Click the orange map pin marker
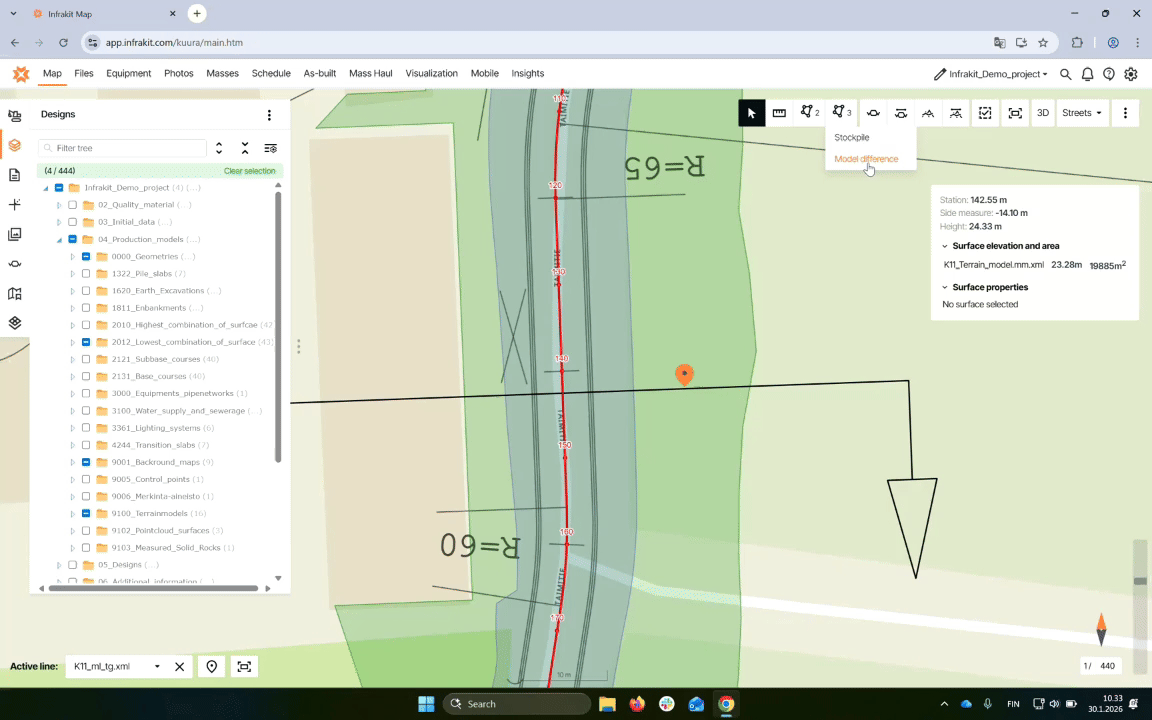The width and height of the screenshot is (1152, 720). click(684, 375)
